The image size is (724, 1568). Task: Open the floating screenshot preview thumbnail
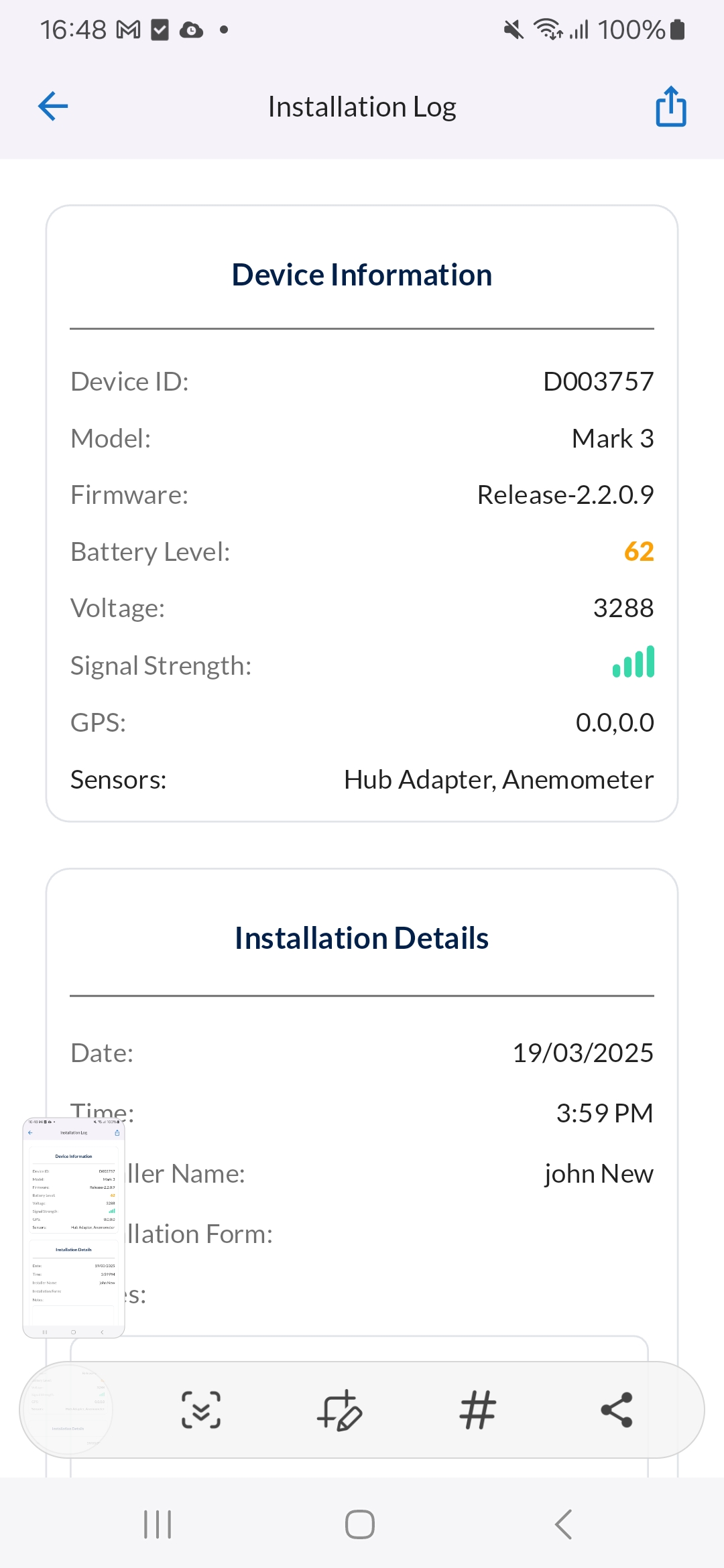tap(74, 1228)
